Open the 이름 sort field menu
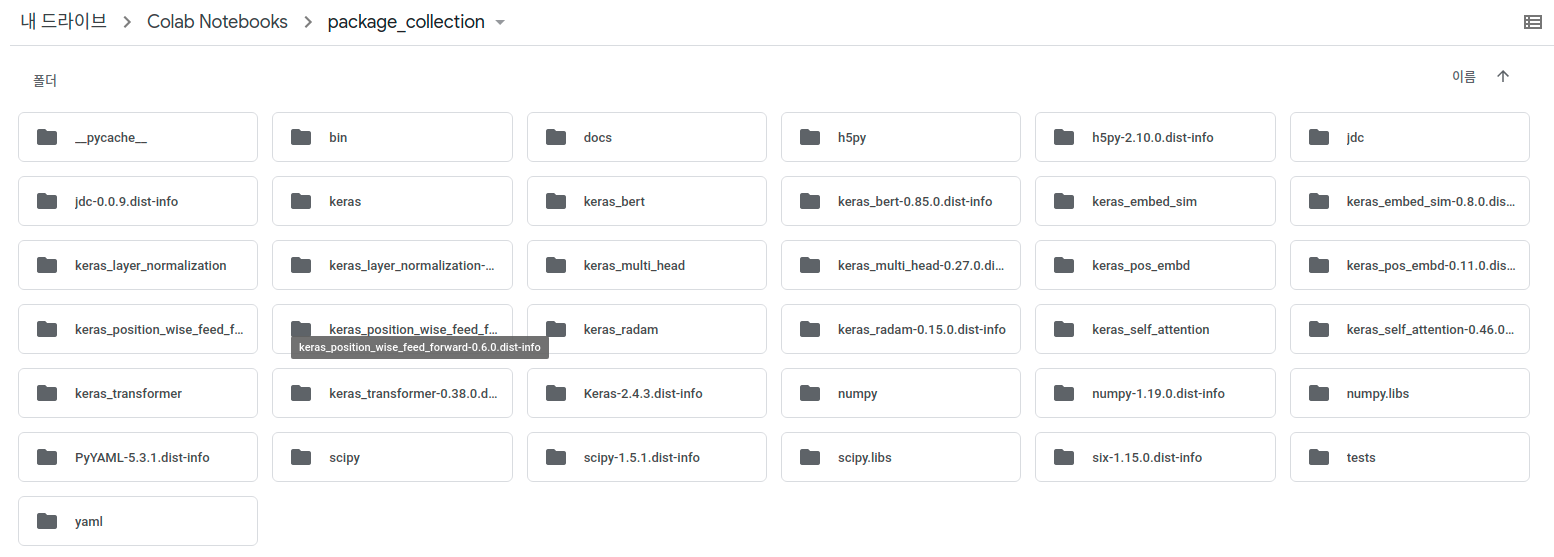The width and height of the screenshot is (1554, 557). 1463,76
